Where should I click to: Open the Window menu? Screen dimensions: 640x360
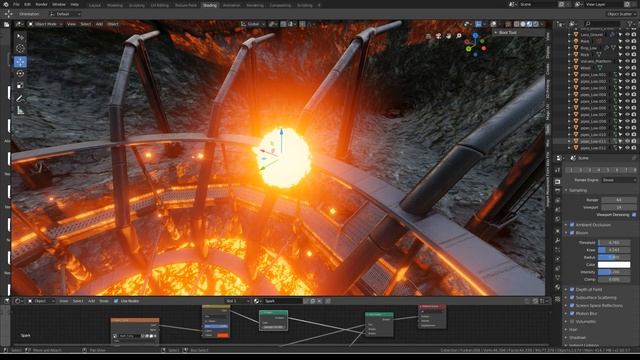tap(58, 4)
